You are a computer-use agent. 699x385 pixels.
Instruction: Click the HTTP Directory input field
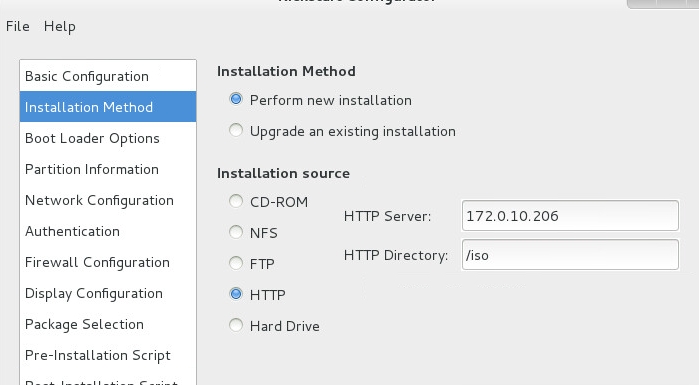click(570, 255)
